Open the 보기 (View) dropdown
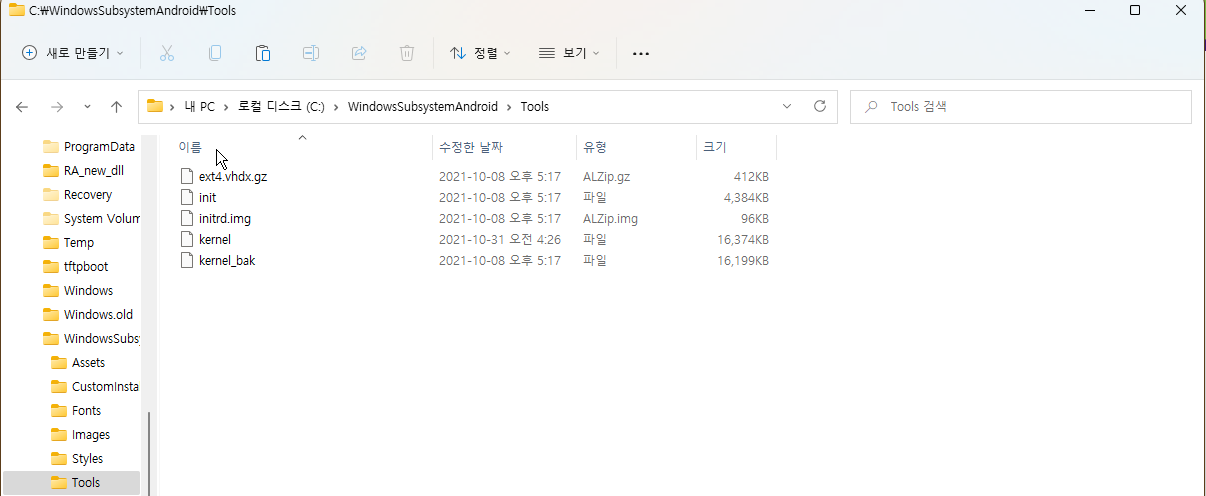Screen dimensions: 1206x496 tap(569, 53)
